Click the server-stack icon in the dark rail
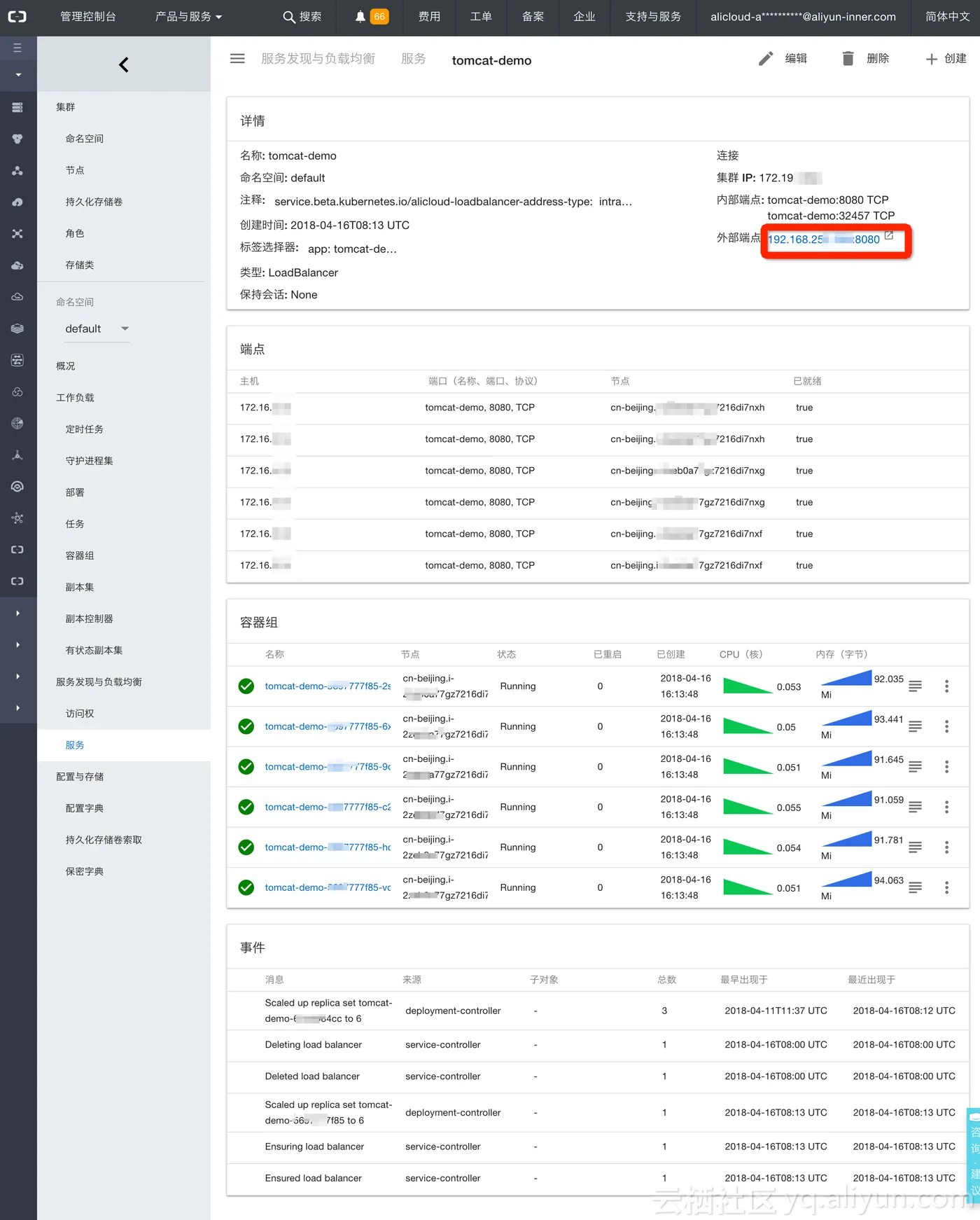Viewport: 980px width, 1220px height. click(17, 107)
